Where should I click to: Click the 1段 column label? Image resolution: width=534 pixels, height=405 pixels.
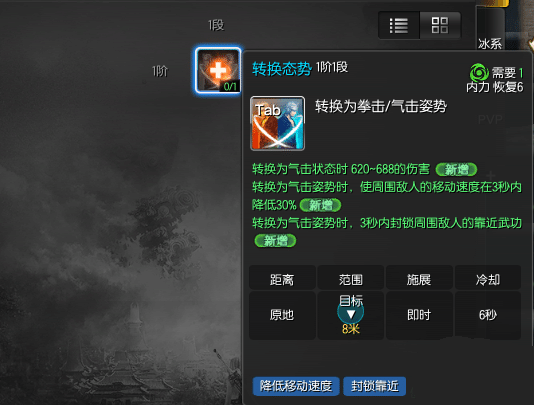coord(216,25)
